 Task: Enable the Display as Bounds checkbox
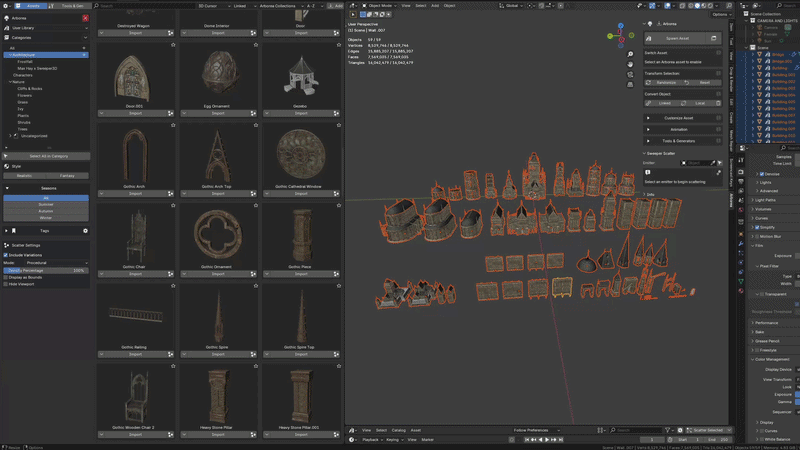pyautogui.click(x=6, y=278)
